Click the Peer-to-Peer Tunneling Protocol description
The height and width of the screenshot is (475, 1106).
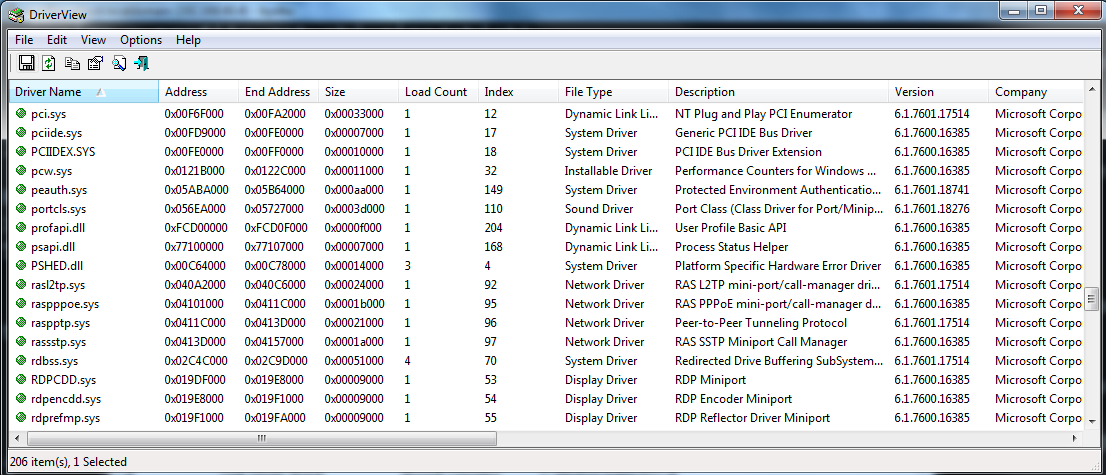point(761,323)
